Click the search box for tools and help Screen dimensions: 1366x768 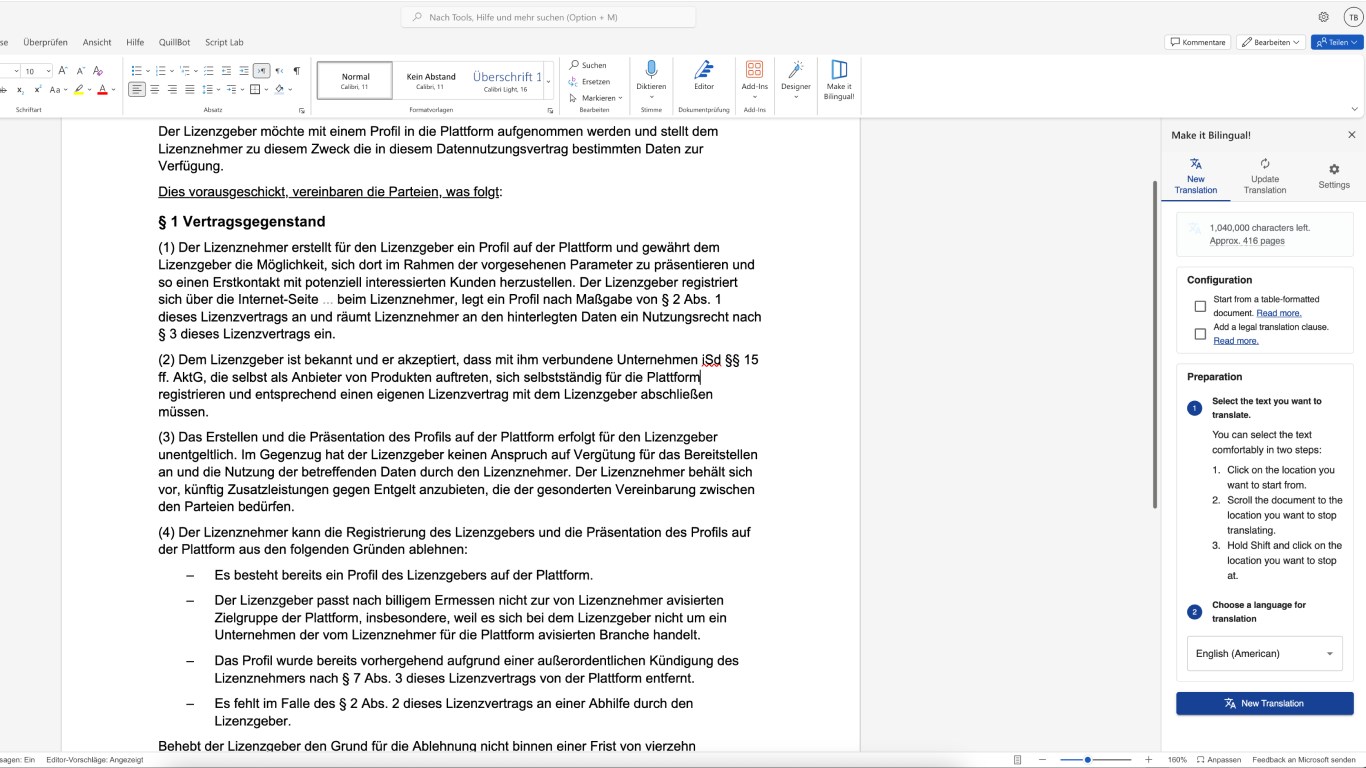pos(548,17)
